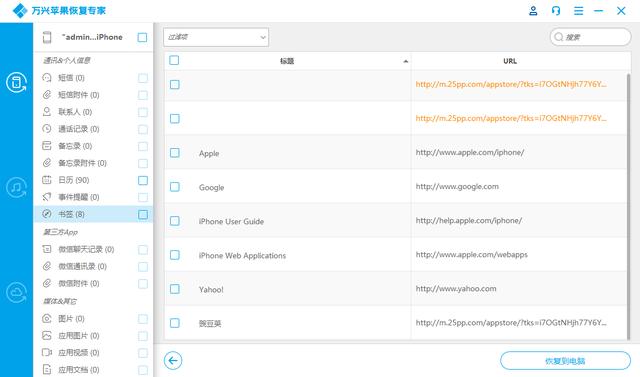This screenshot has height=377, width=640.
Task: Open the hamburger menu icon
Action: [578, 11]
